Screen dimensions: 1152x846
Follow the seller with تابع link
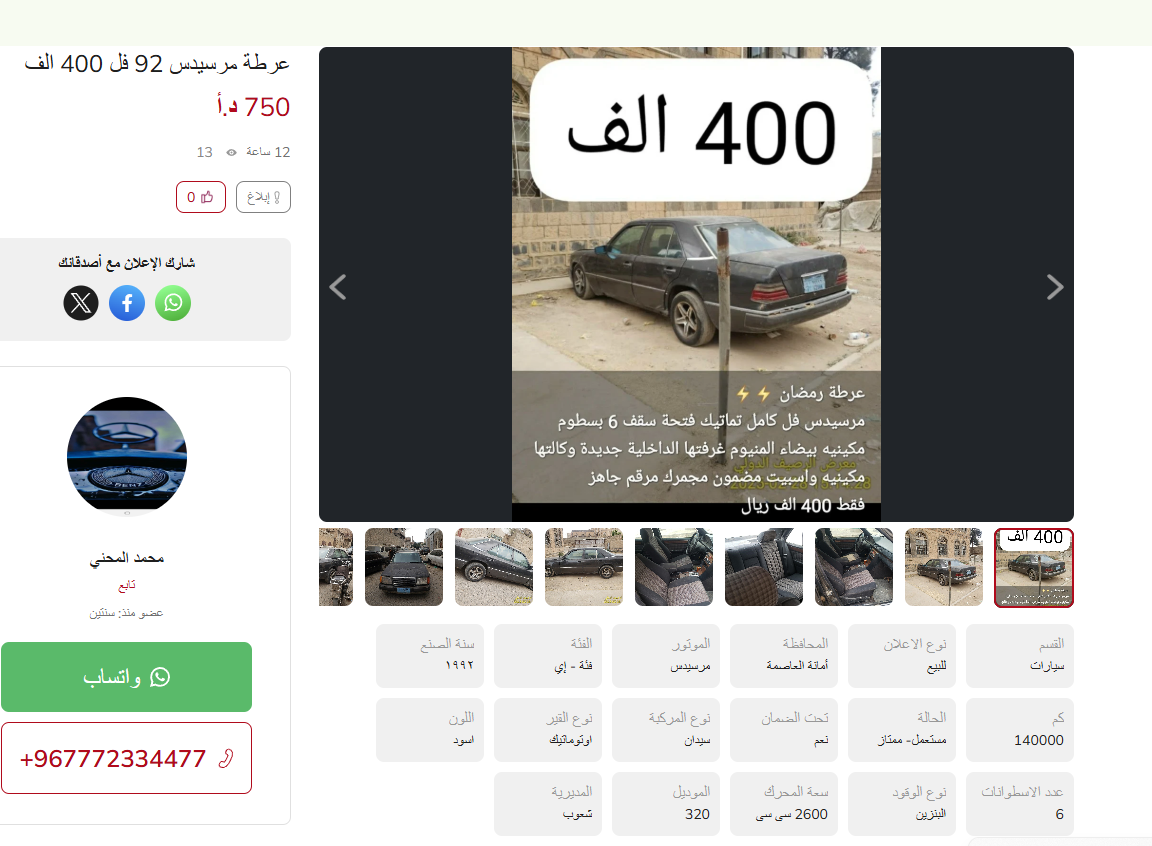tap(127, 585)
